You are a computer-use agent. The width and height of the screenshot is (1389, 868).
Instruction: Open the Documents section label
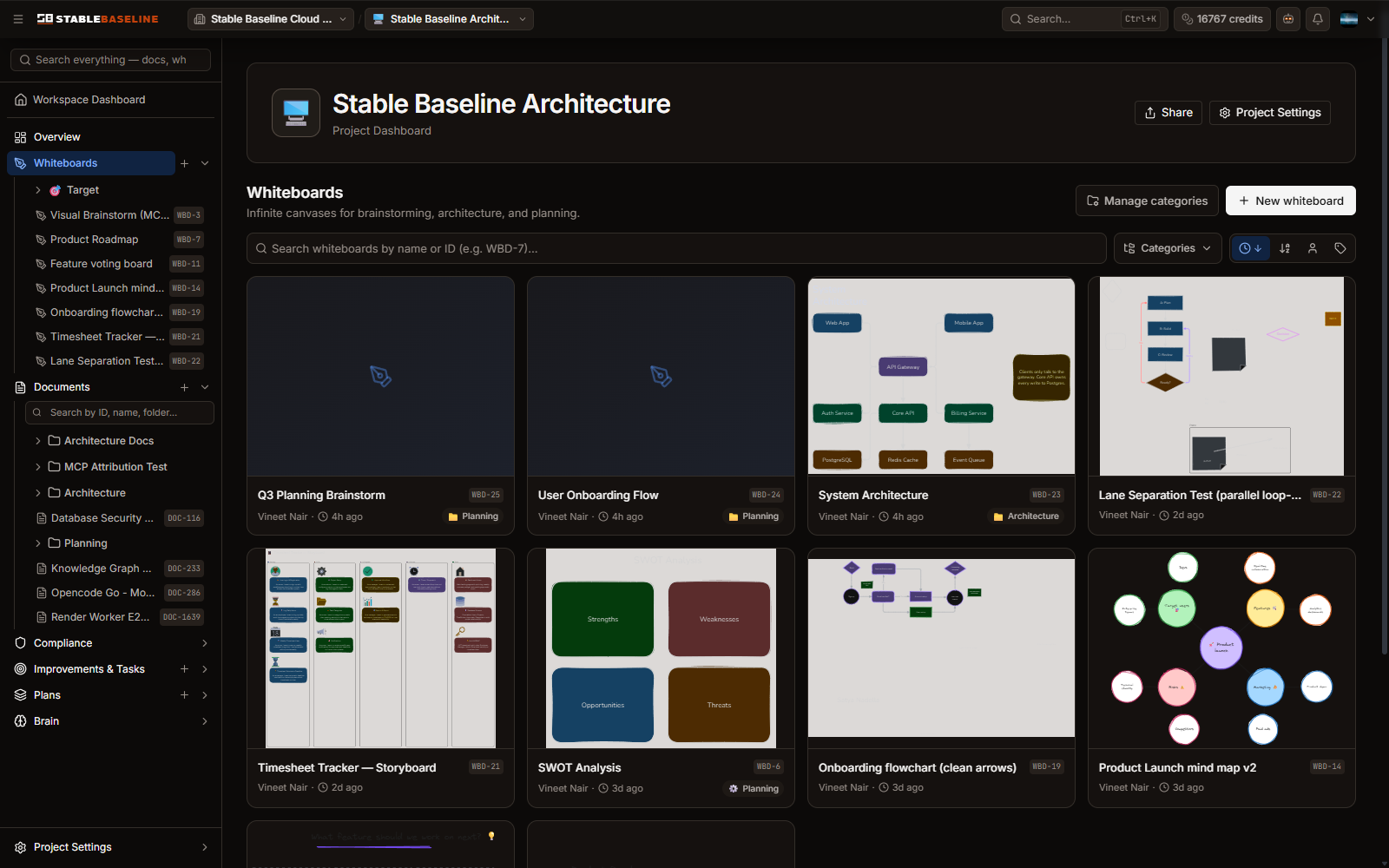(x=62, y=387)
